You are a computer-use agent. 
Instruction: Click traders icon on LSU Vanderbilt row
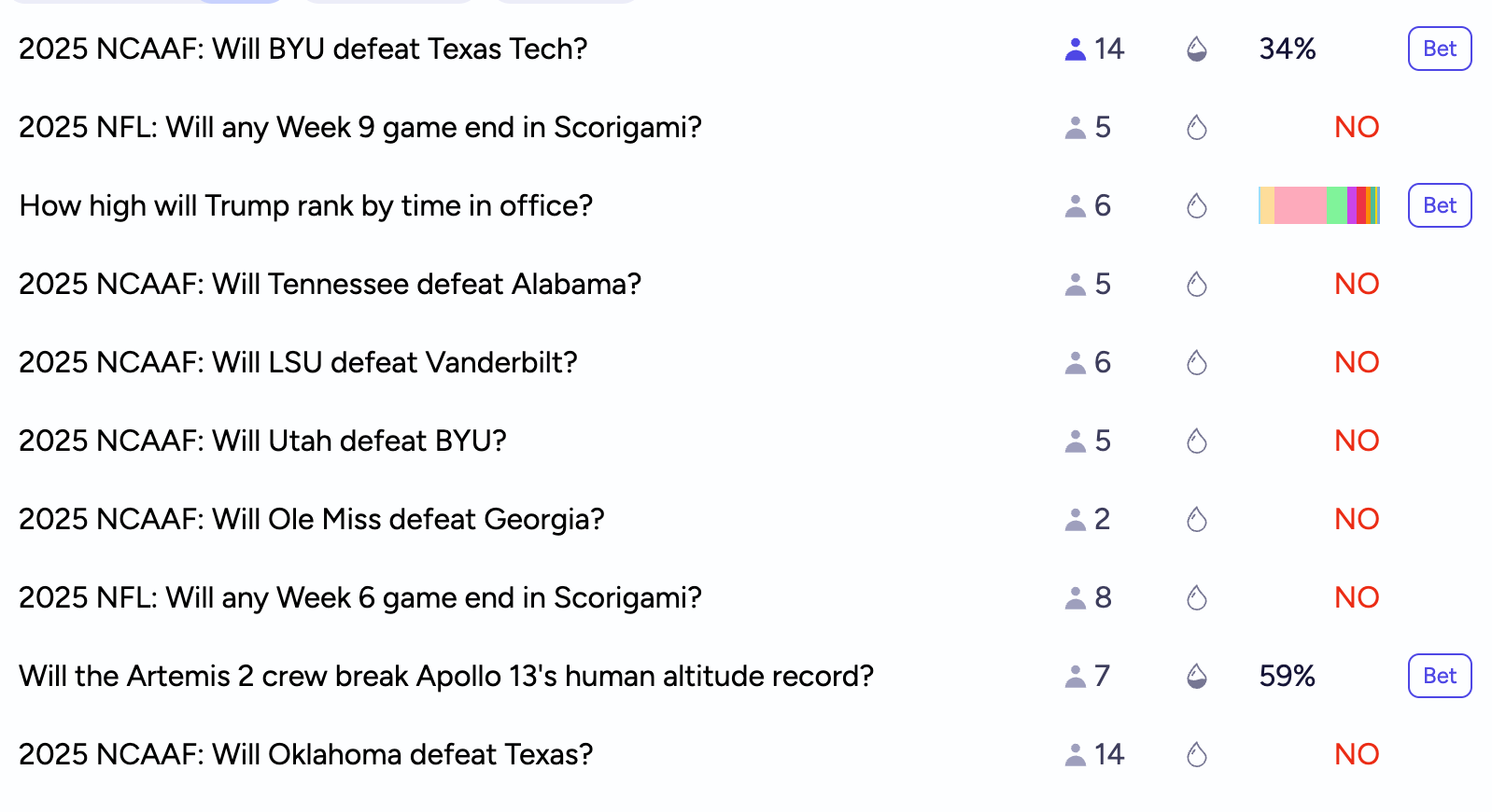1076,363
